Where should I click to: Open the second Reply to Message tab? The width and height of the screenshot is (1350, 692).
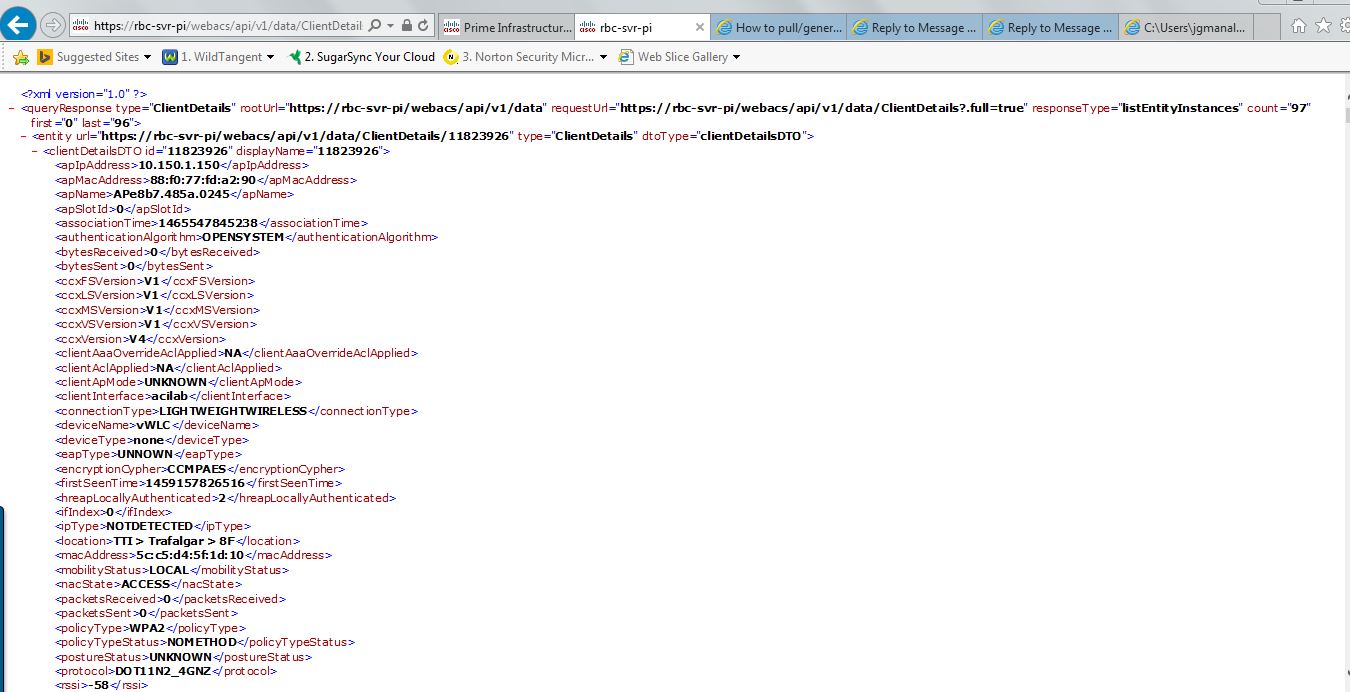pos(1051,27)
